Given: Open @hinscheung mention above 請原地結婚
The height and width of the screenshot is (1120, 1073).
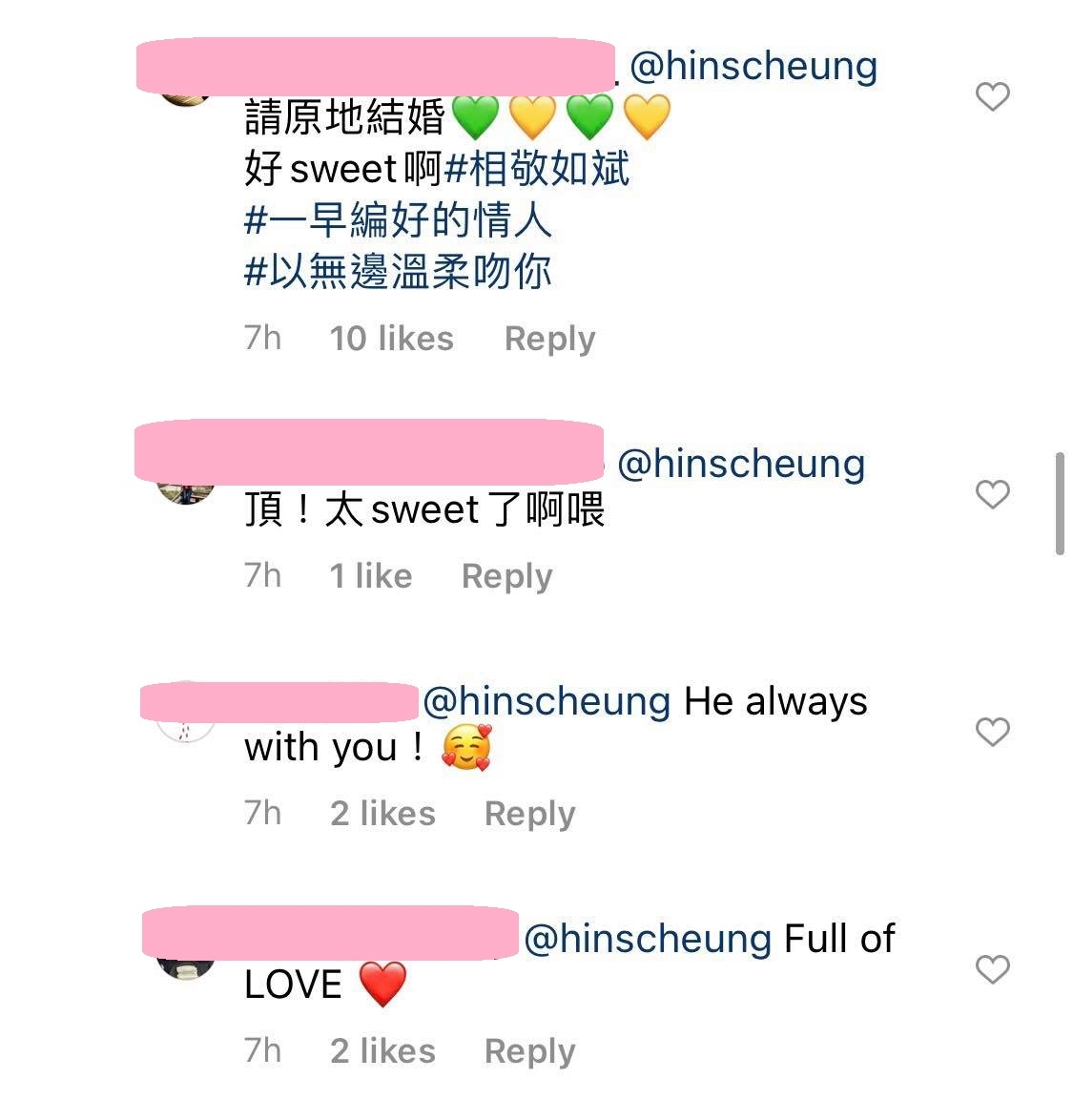Looking at the screenshot, I should [753, 66].
